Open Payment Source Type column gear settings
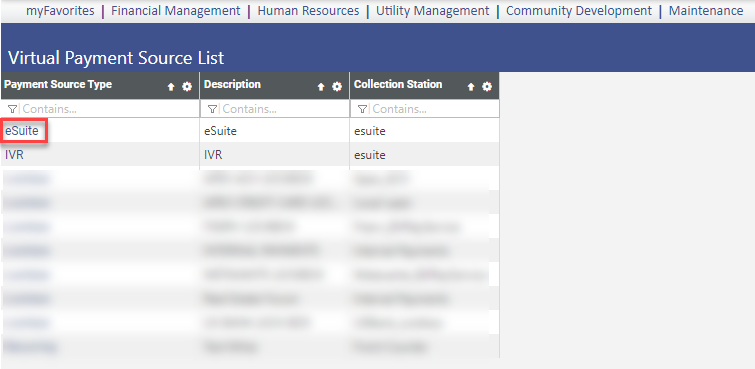Image resolution: width=755 pixels, height=369 pixels. [187, 87]
